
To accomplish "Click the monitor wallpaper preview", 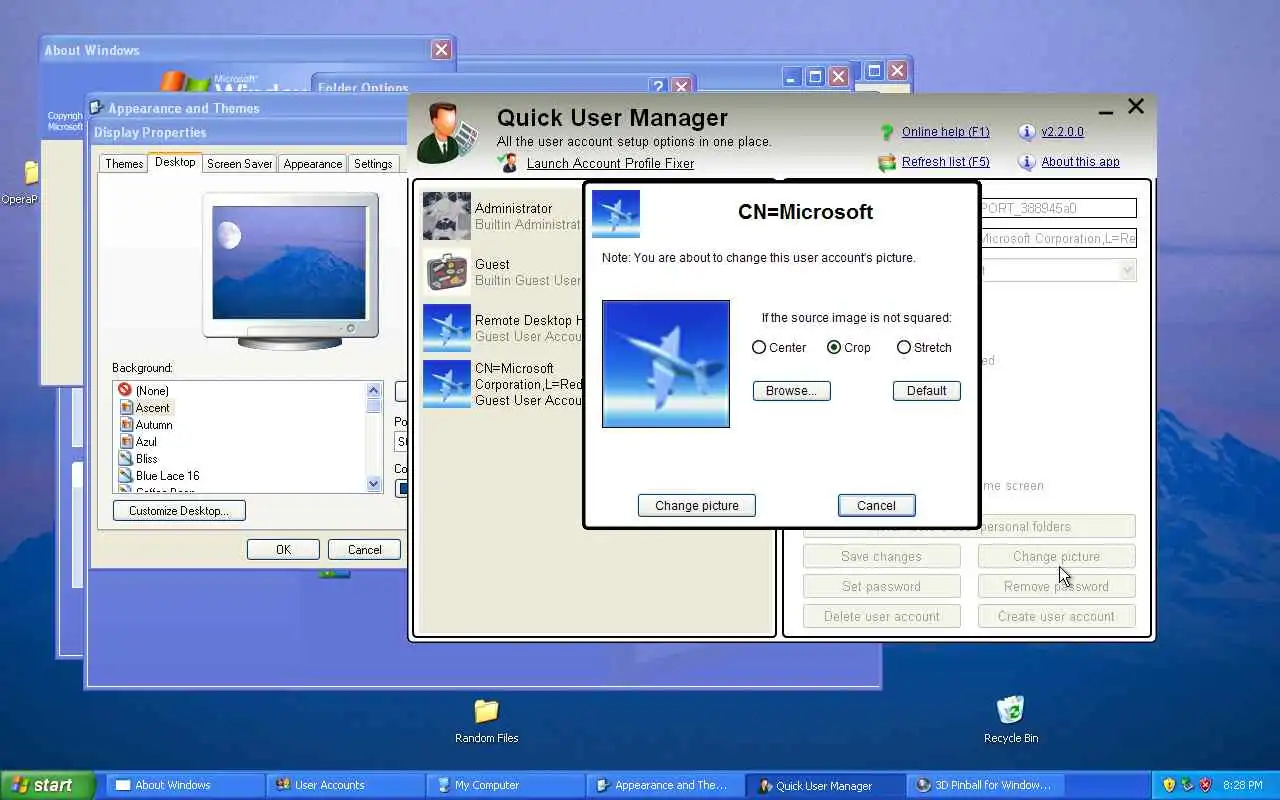I will (290, 264).
